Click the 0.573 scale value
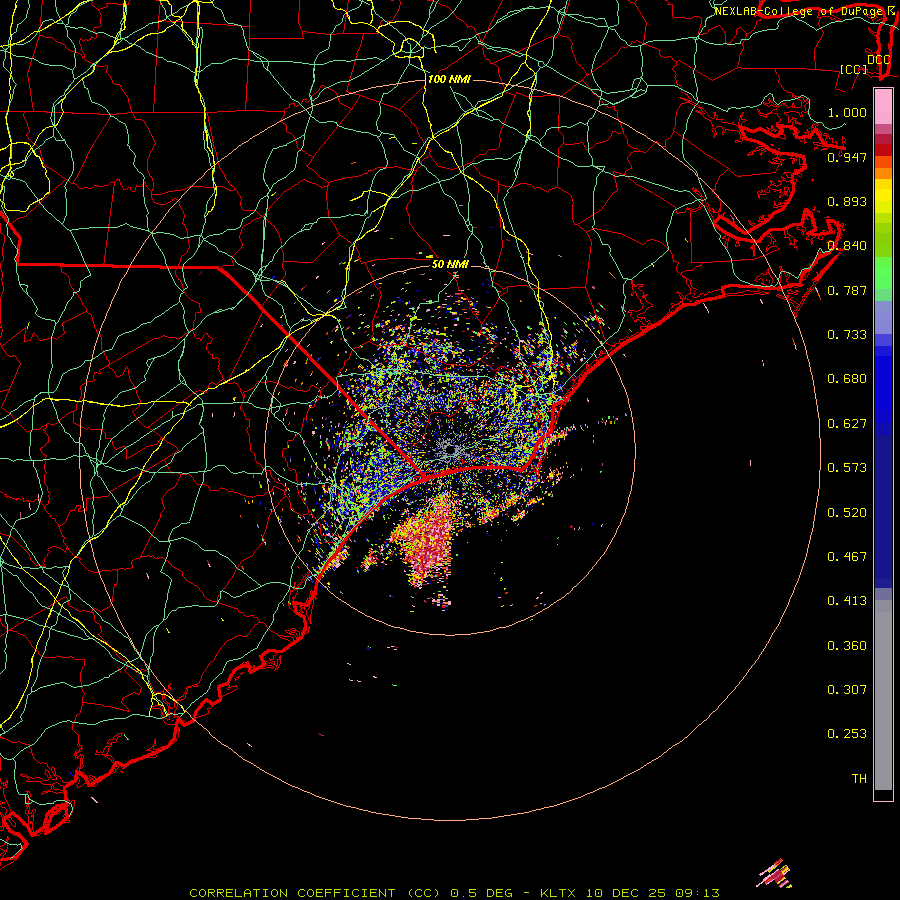The width and height of the screenshot is (900, 900). tap(847, 468)
